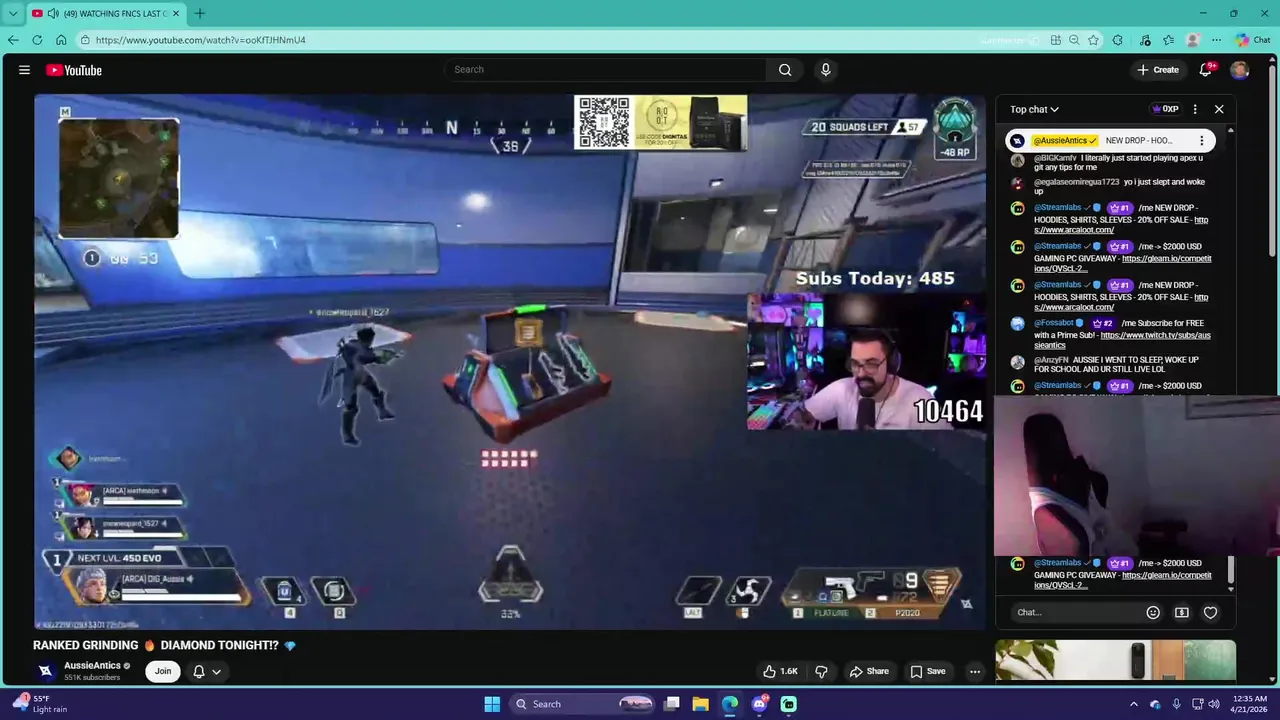
Task: Open the emoji picker in chat
Action: (1153, 612)
